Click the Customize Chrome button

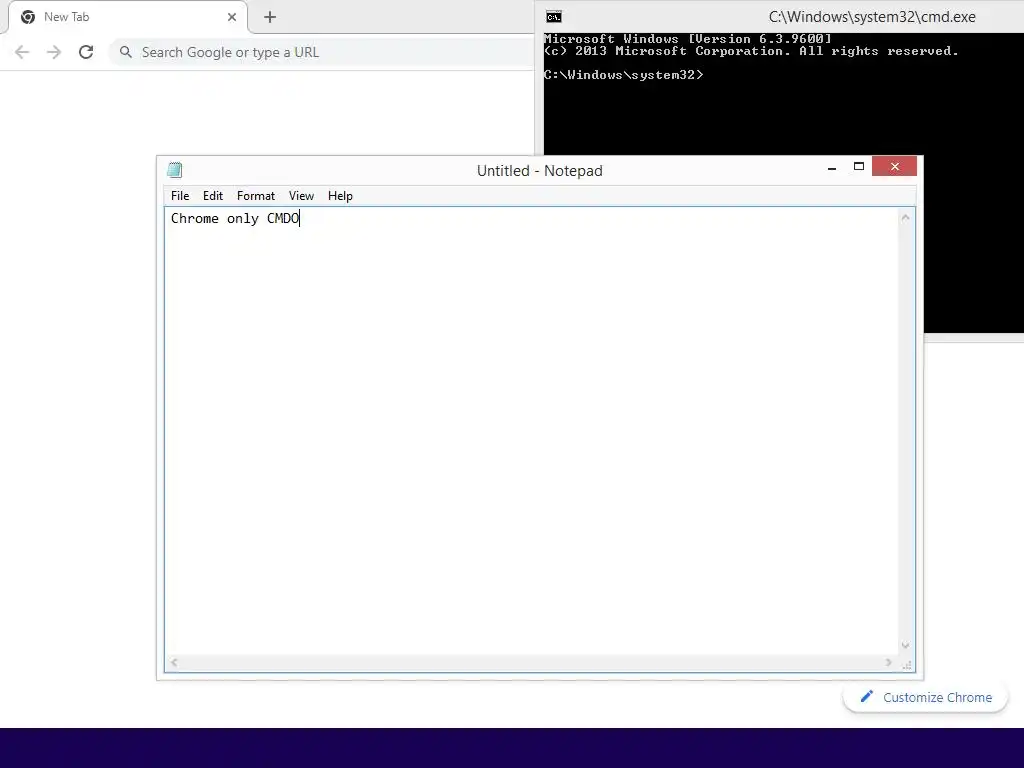pos(925,697)
